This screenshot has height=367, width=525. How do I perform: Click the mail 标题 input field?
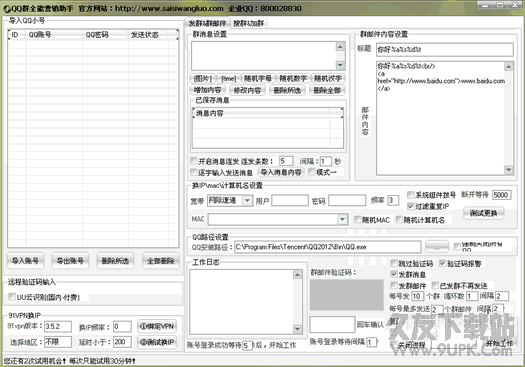[x=445, y=50]
